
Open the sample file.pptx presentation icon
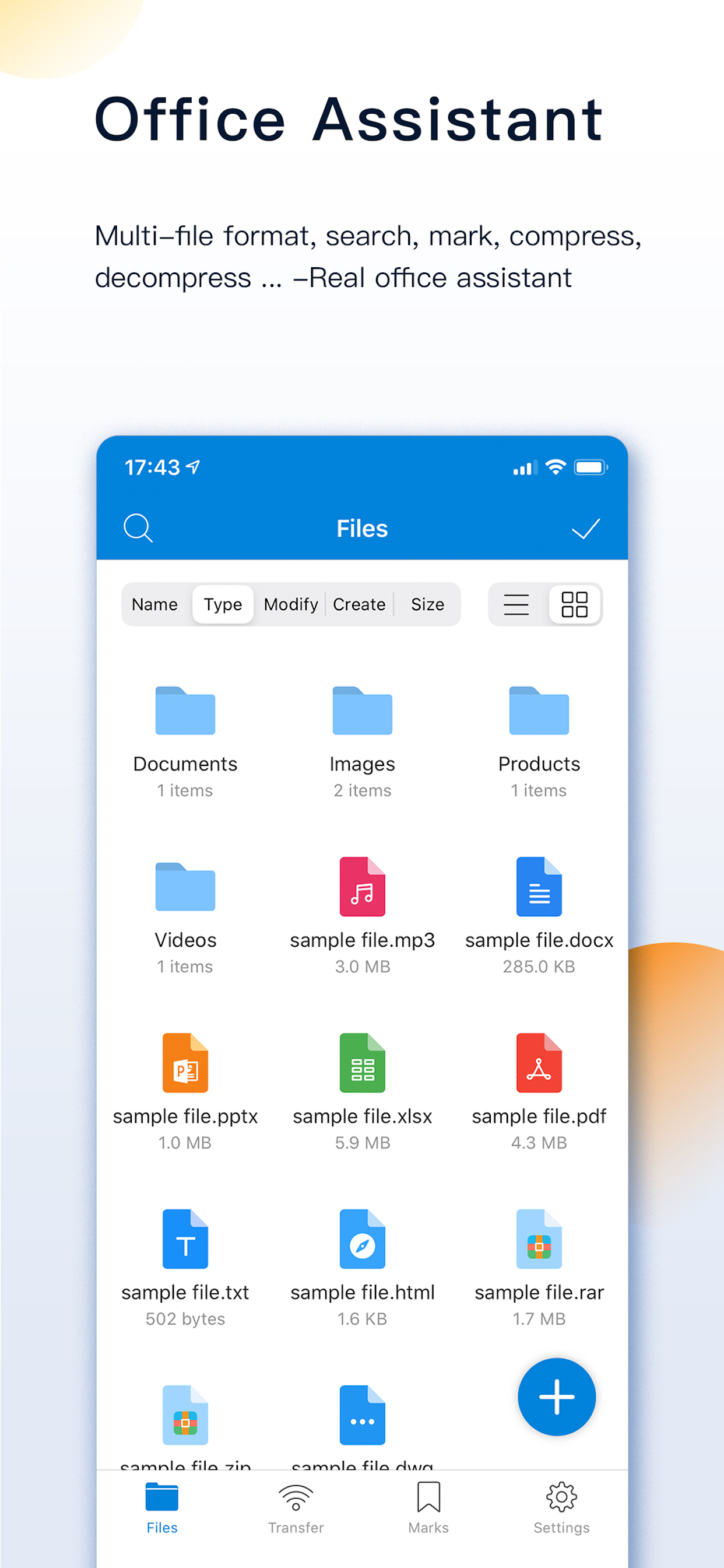(185, 1063)
